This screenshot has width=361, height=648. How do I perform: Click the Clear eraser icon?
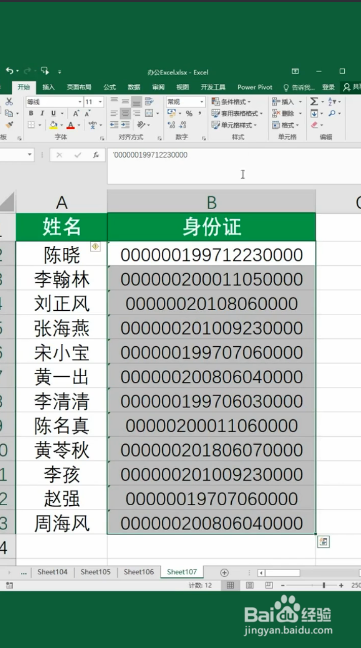point(314,125)
